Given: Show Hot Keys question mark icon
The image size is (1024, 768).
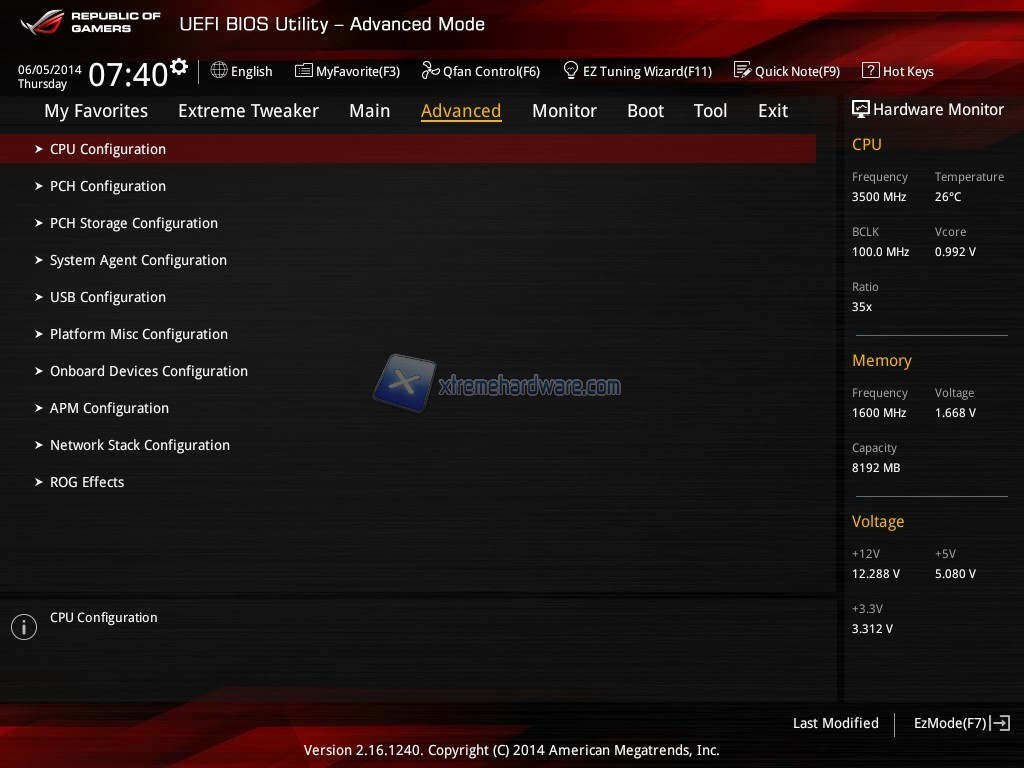Looking at the screenshot, I should (x=870, y=71).
